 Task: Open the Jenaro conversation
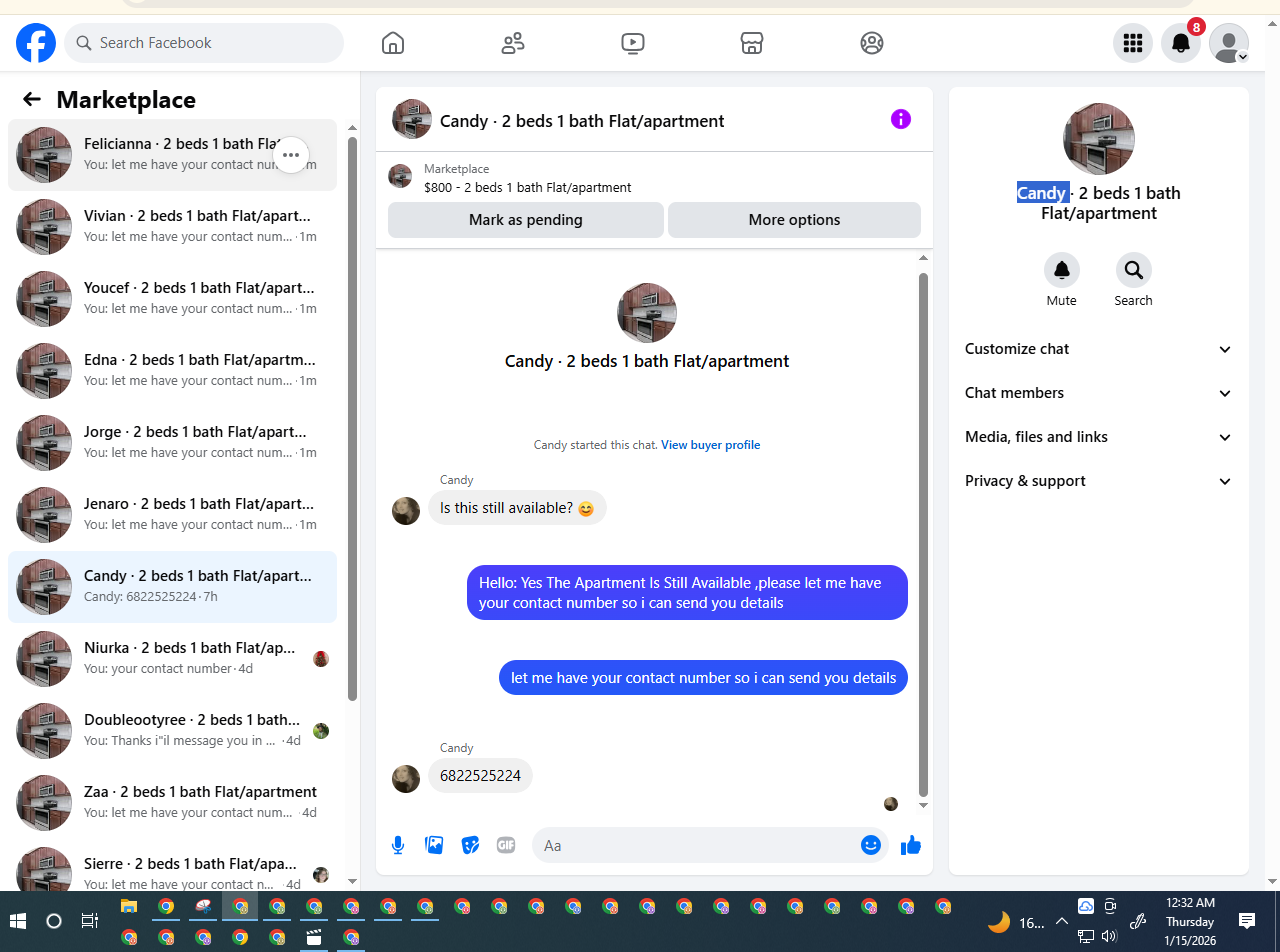point(172,515)
